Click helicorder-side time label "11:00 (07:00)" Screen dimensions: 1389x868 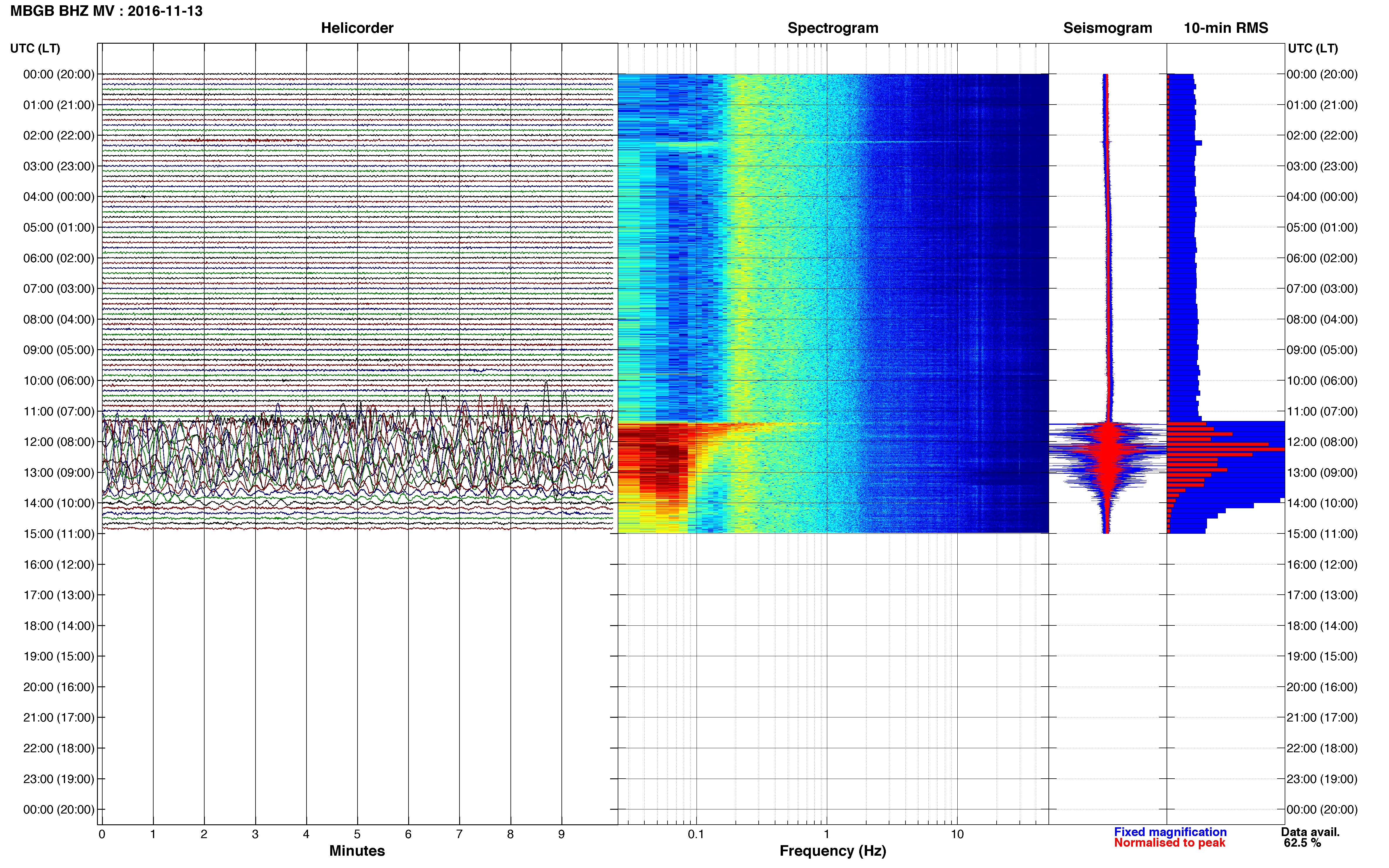[x=59, y=411]
